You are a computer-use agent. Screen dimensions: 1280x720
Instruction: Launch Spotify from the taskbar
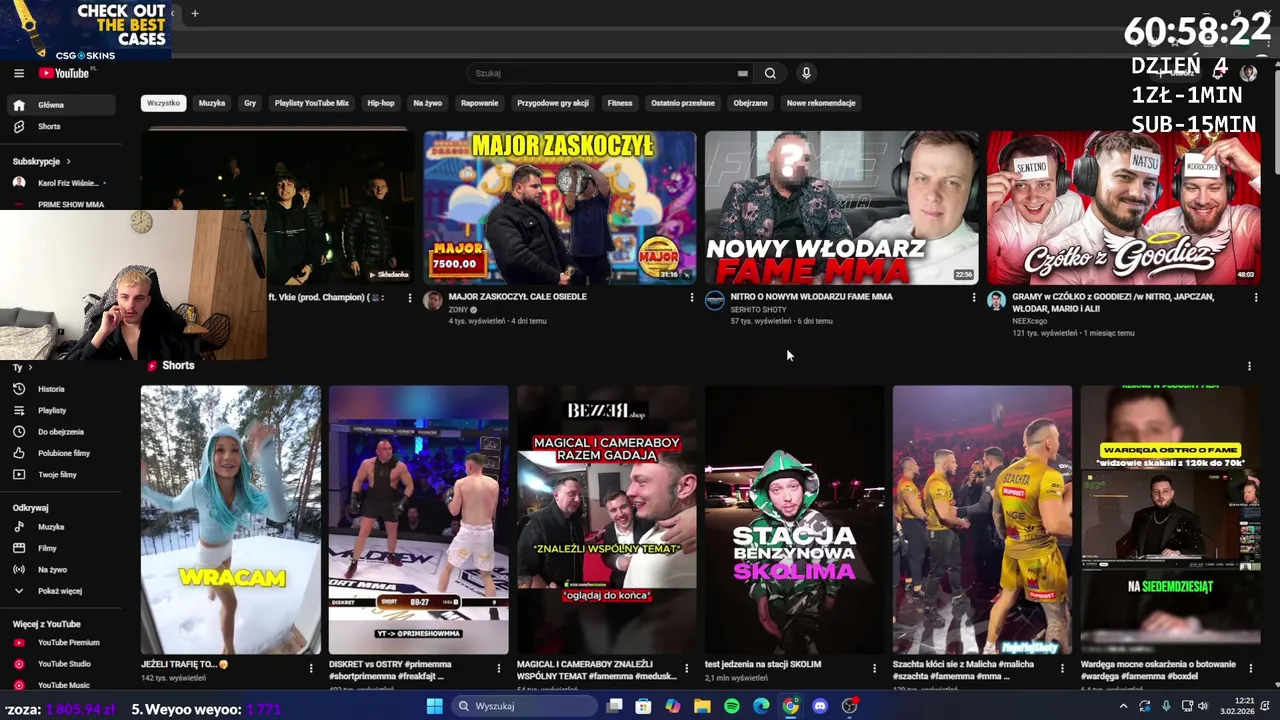pos(732,706)
